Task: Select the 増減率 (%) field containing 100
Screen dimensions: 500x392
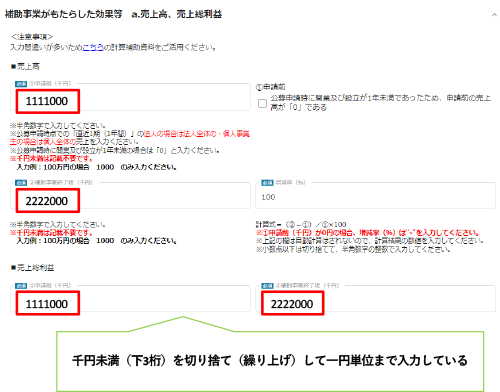Action: (x=375, y=196)
